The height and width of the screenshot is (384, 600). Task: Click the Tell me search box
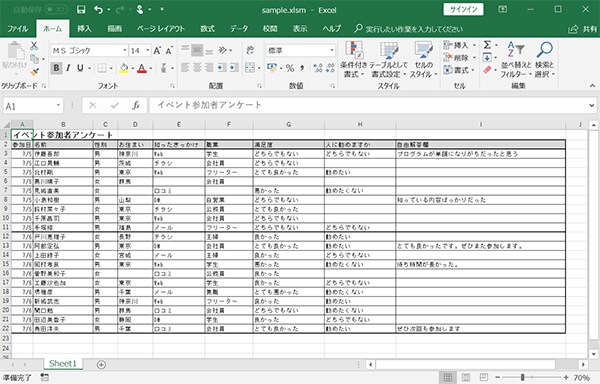click(x=409, y=29)
